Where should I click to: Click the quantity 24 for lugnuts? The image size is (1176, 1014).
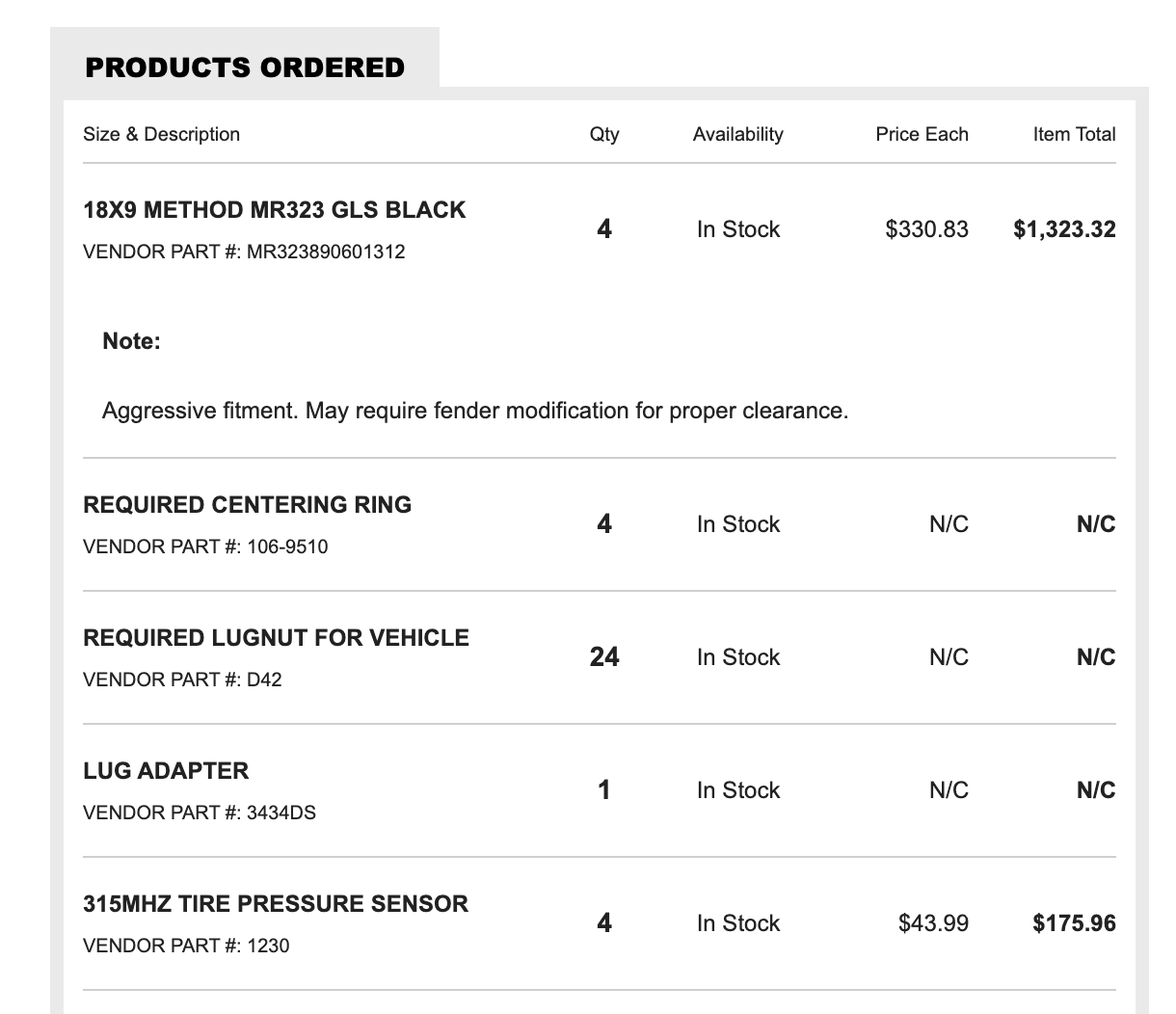604,657
